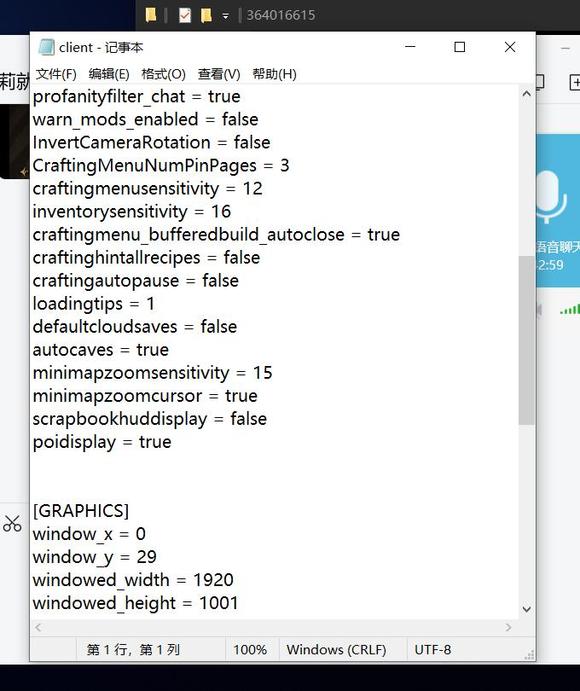
Task: Open the 文件(F) menu
Action: pos(56,74)
